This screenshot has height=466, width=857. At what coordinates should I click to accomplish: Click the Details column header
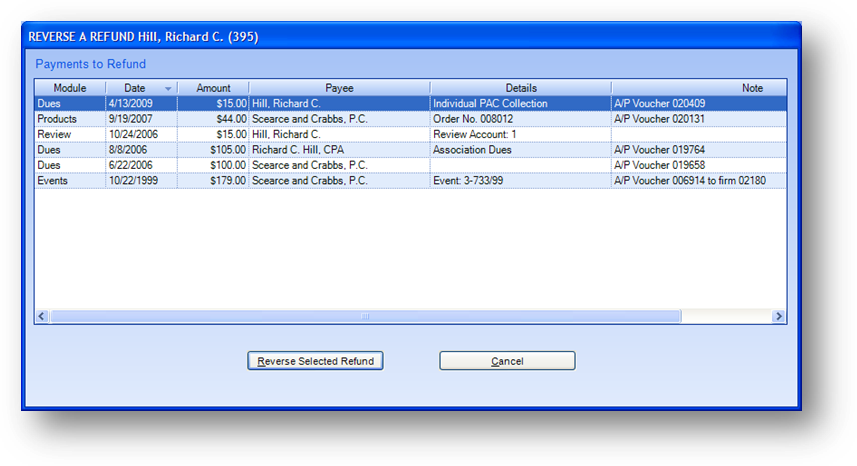pos(520,88)
